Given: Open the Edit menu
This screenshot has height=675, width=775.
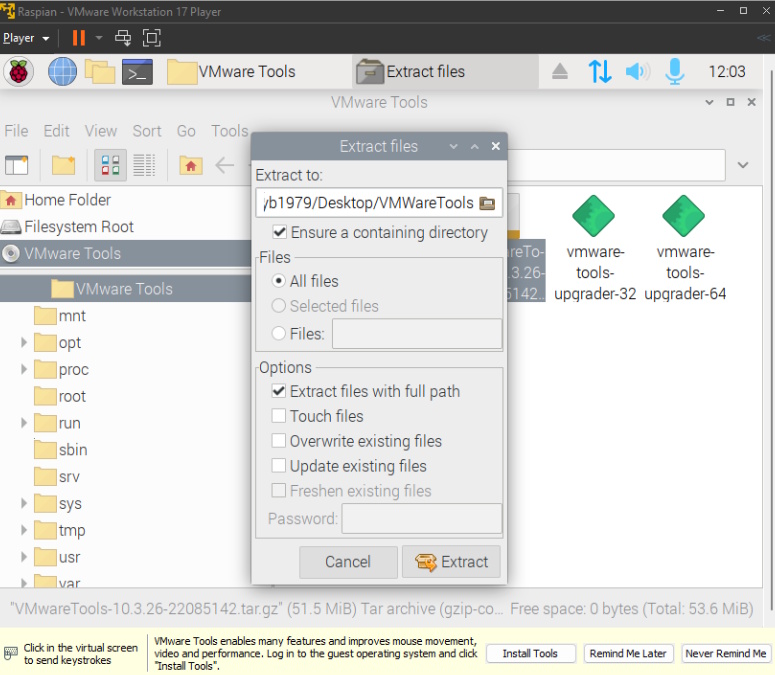Looking at the screenshot, I should click(56, 131).
